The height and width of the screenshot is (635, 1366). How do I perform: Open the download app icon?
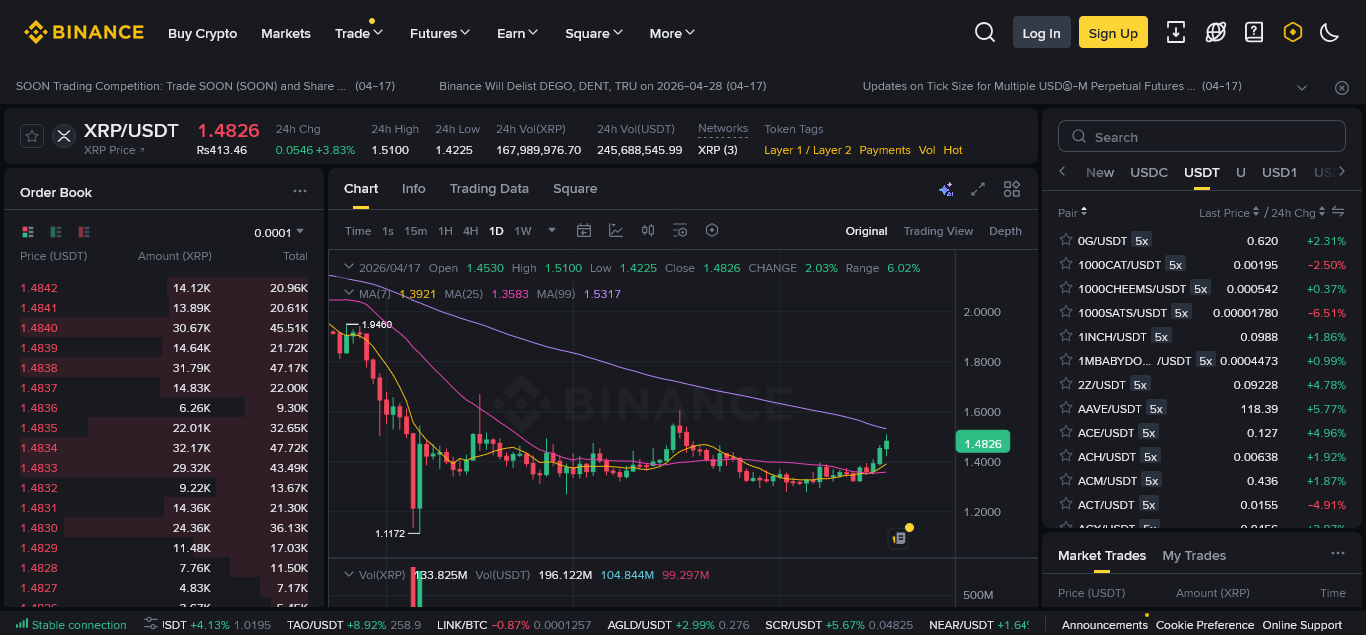click(x=1176, y=32)
